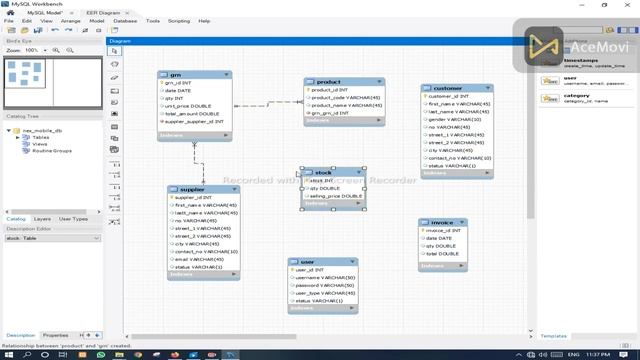Select the user template in templates list
Image resolution: width=640 pixels, height=360 pixels.
point(586,80)
